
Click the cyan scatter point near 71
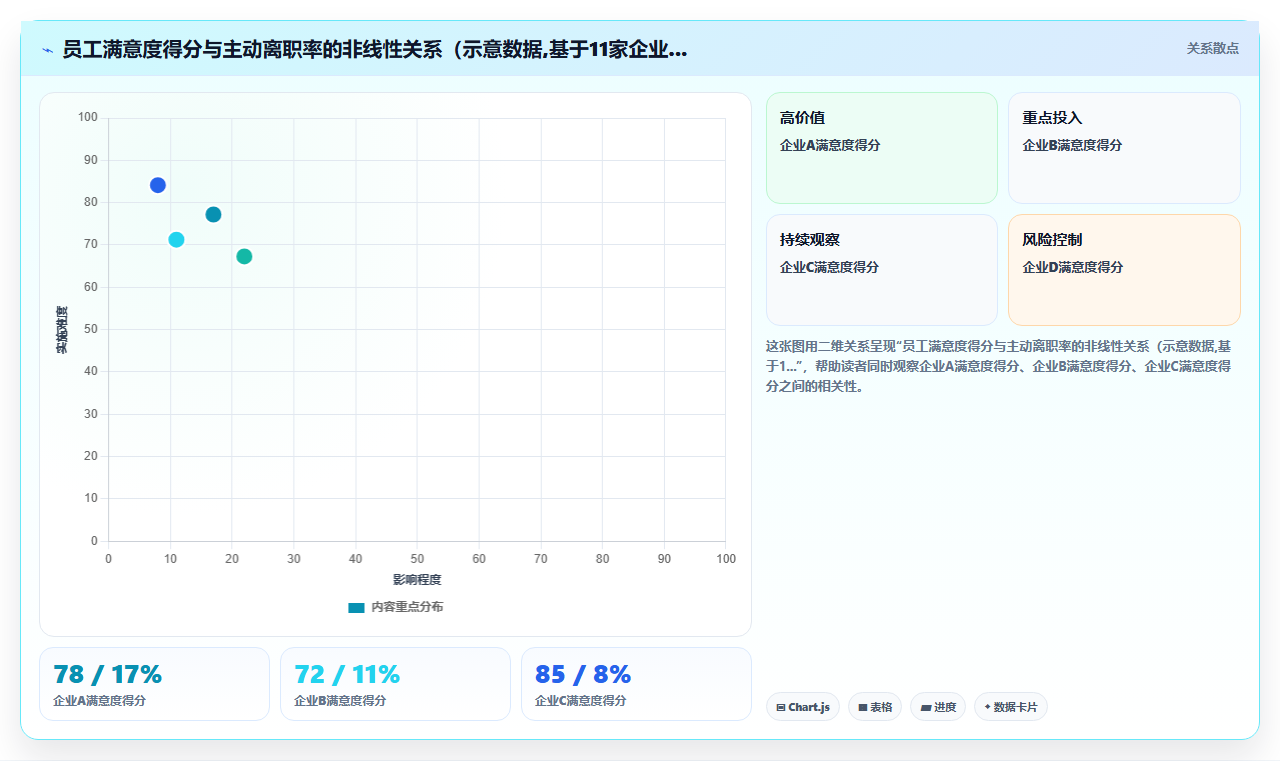tap(176, 240)
